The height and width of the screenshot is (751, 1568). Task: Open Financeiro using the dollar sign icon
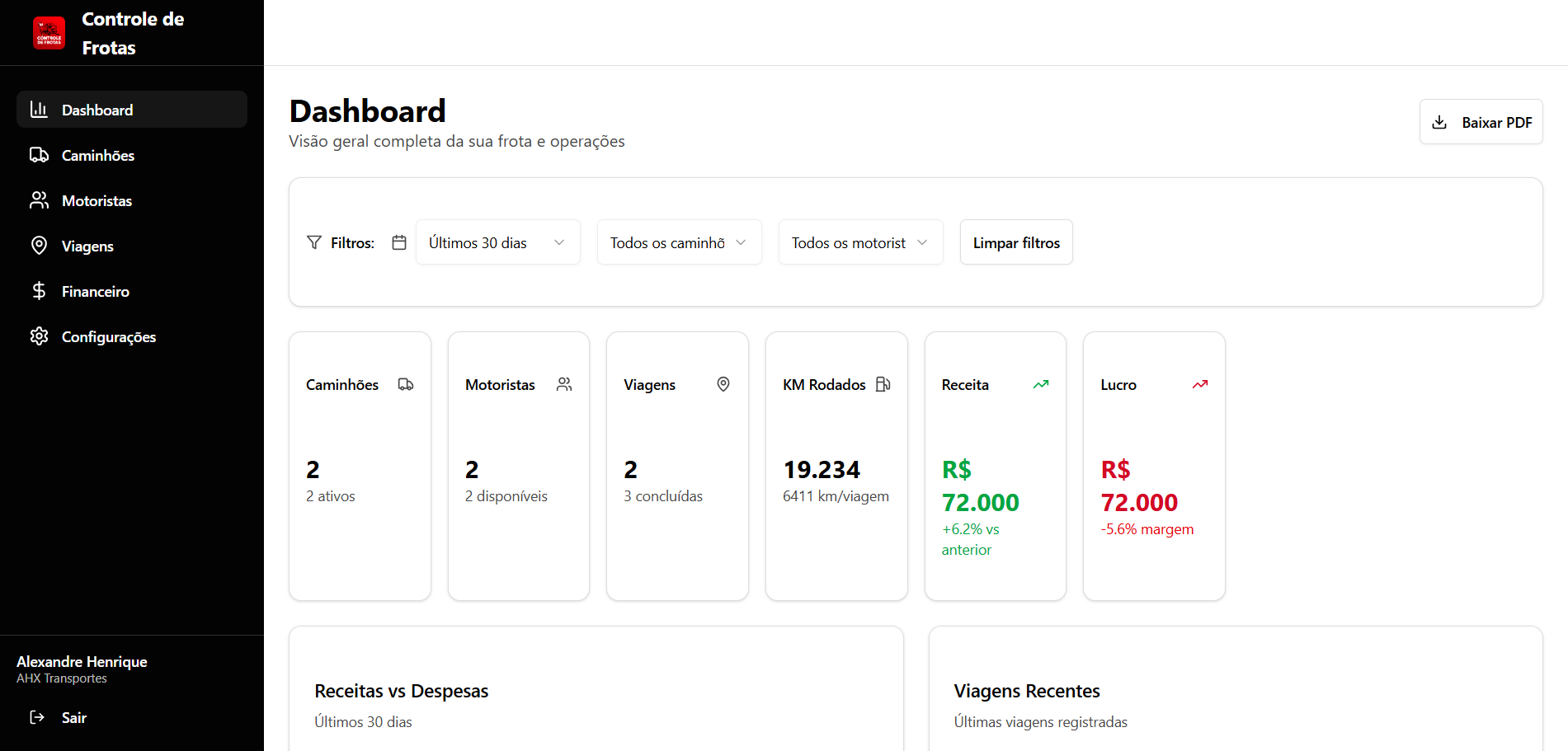pyautogui.click(x=40, y=290)
